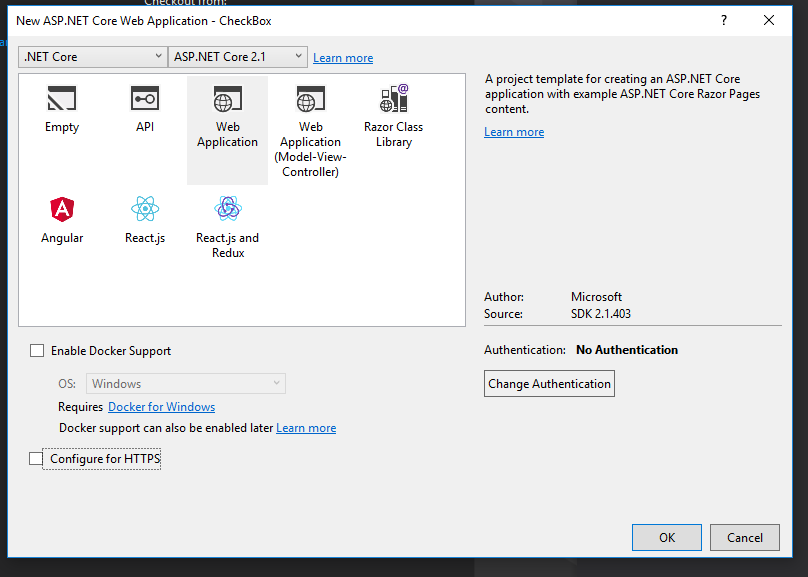Viewport: 808px width, 577px height.
Task: Open the ASP.NET Core 2.1 version dropdown
Action: 238,57
